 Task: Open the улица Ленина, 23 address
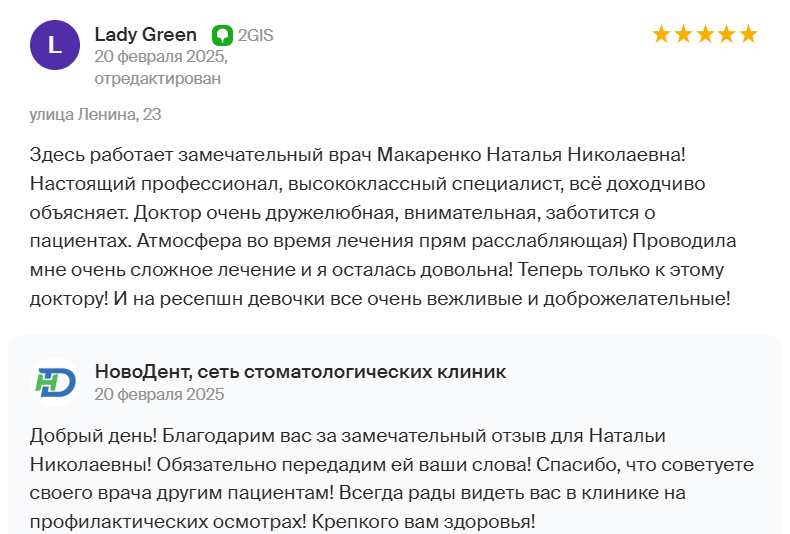95,114
